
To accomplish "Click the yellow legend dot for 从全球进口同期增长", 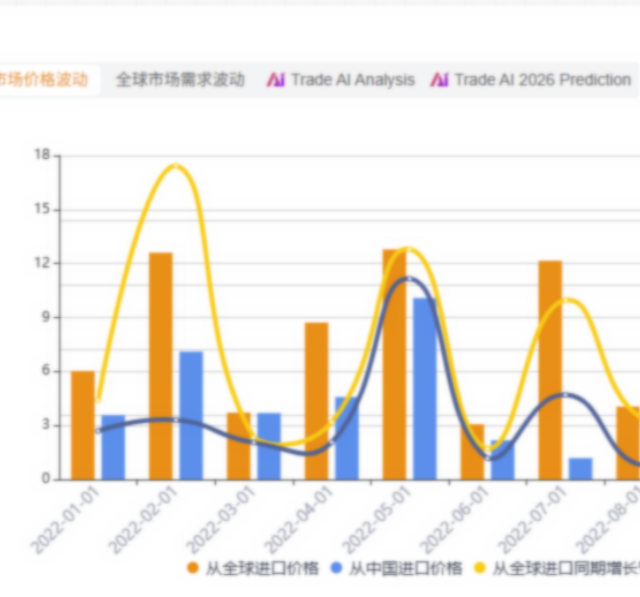I will [x=480, y=568].
